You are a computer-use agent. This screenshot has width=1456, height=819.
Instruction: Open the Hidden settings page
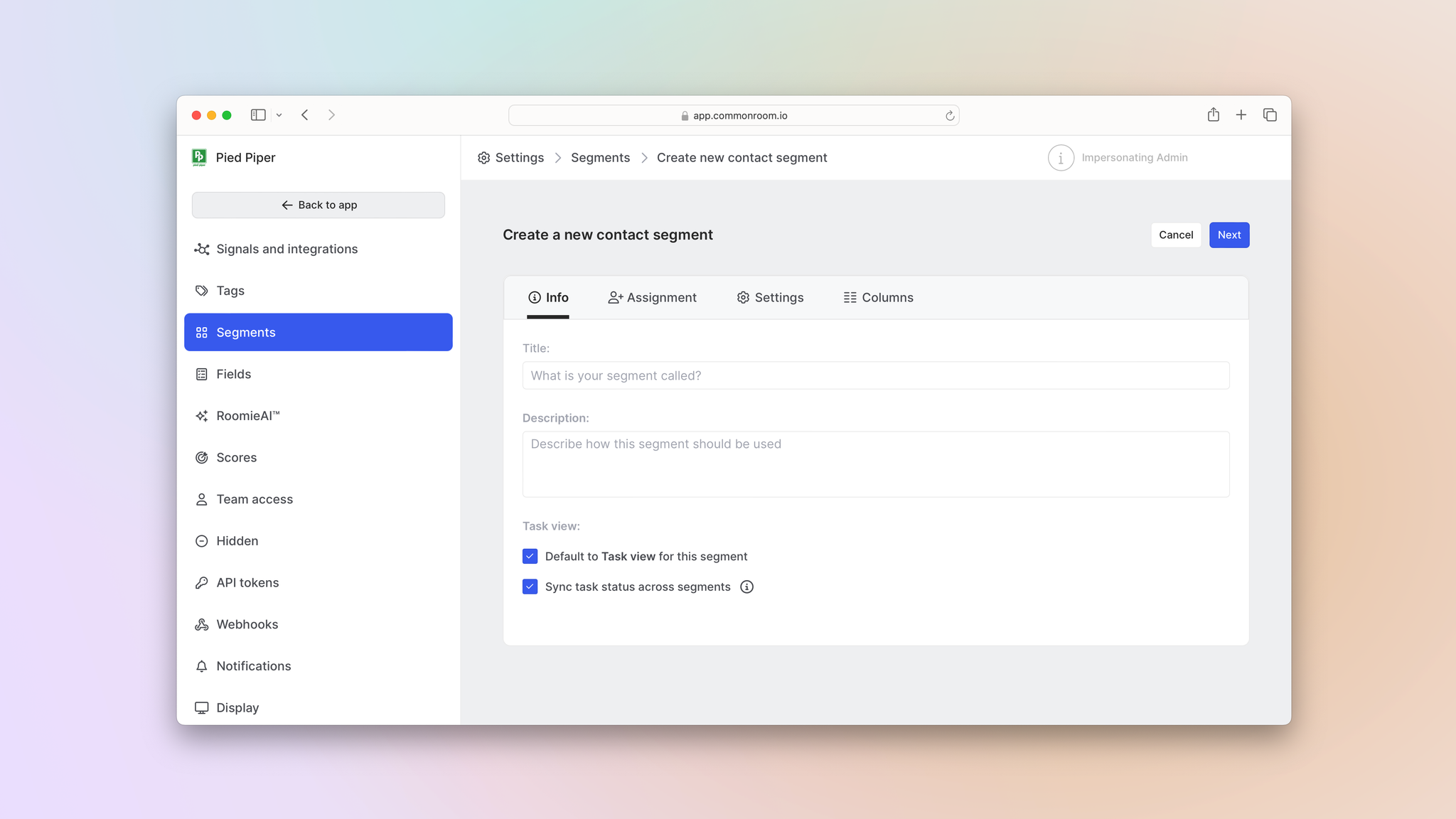pyautogui.click(x=318, y=541)
